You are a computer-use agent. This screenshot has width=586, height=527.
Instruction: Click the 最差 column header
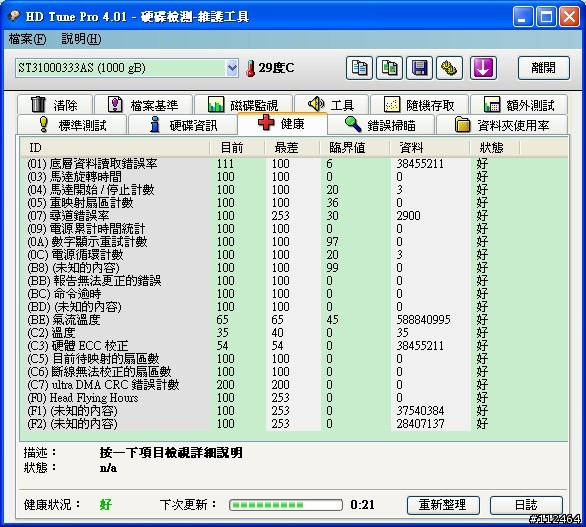292,148
